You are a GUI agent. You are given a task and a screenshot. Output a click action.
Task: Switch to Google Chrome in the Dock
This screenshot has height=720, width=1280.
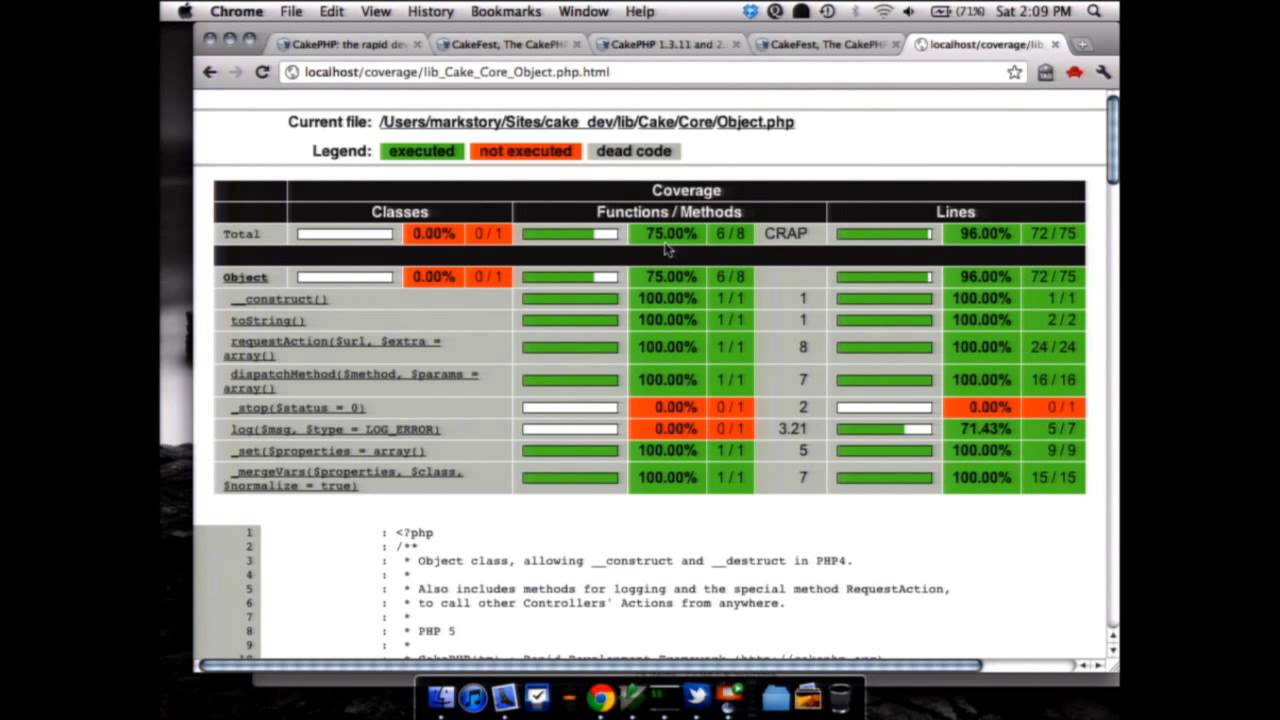(x=600, y=697)
